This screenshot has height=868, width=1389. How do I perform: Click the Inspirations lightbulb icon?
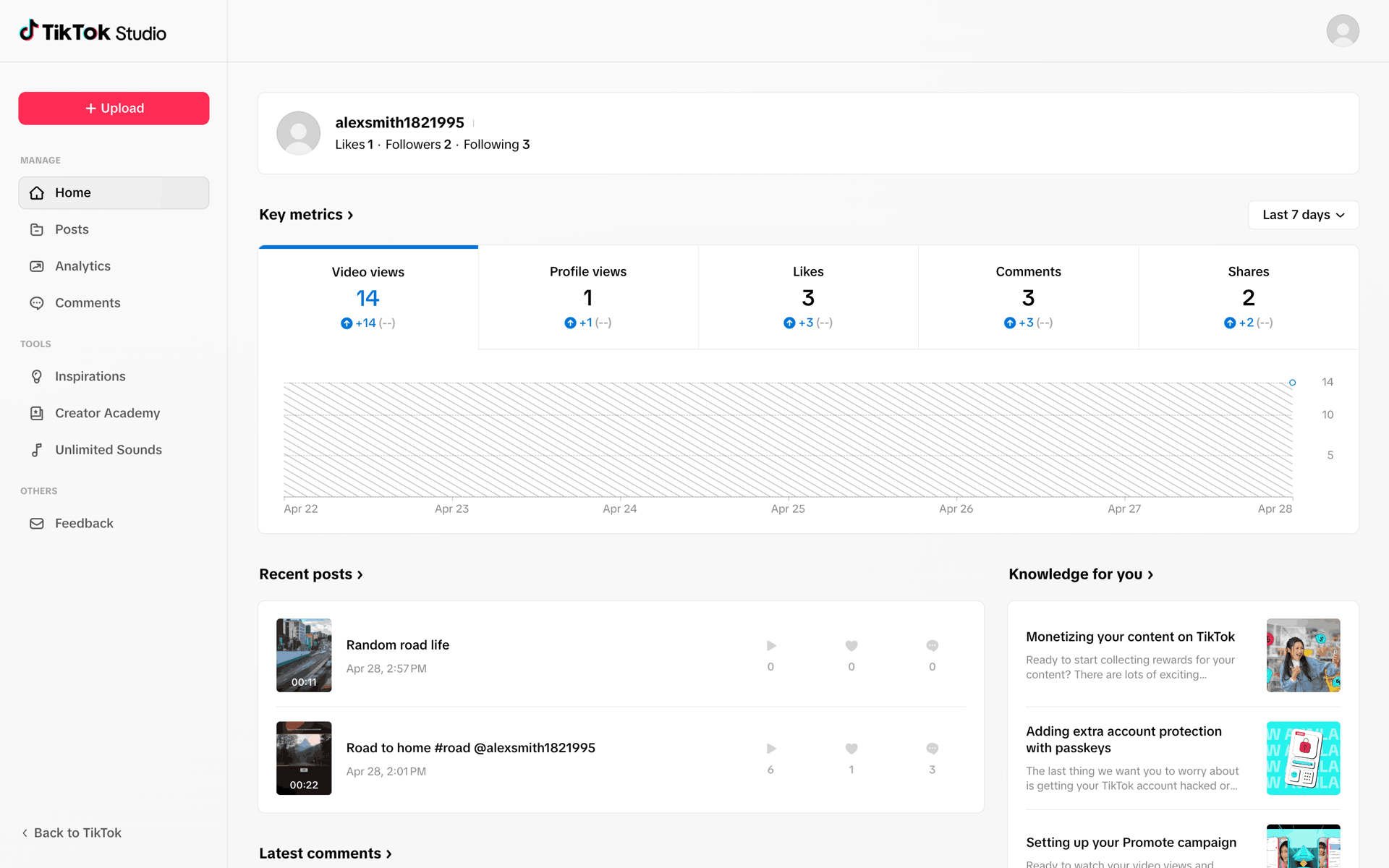[37, 376]
